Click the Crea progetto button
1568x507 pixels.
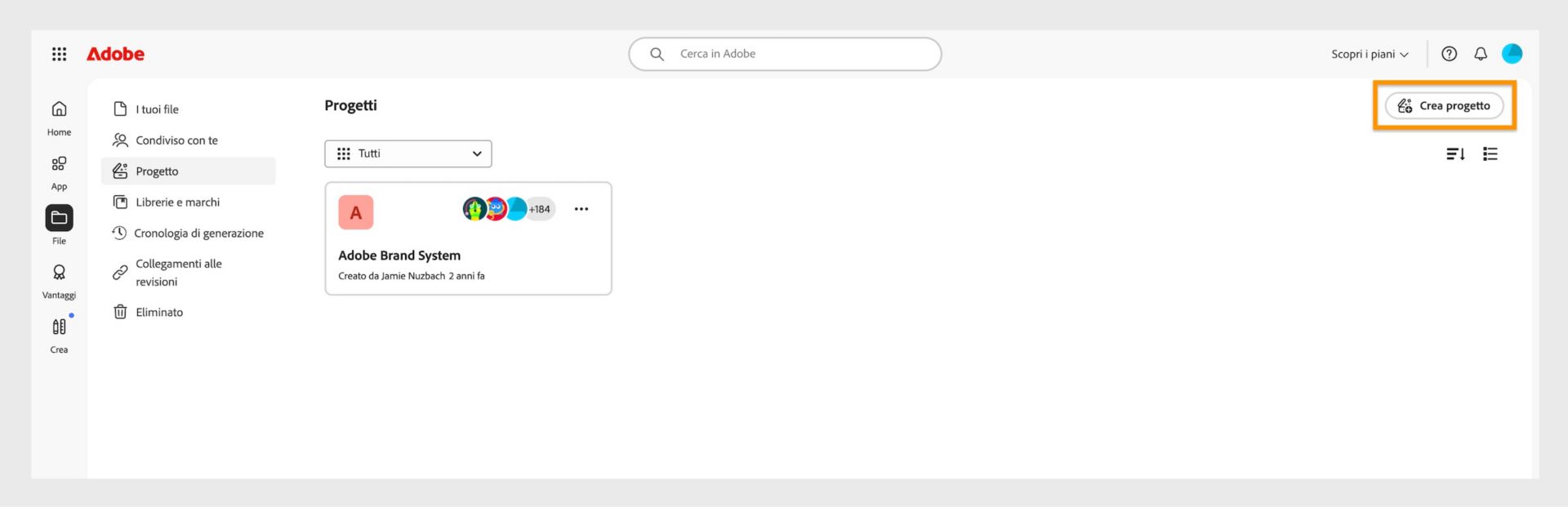[x=1444, y=105]
